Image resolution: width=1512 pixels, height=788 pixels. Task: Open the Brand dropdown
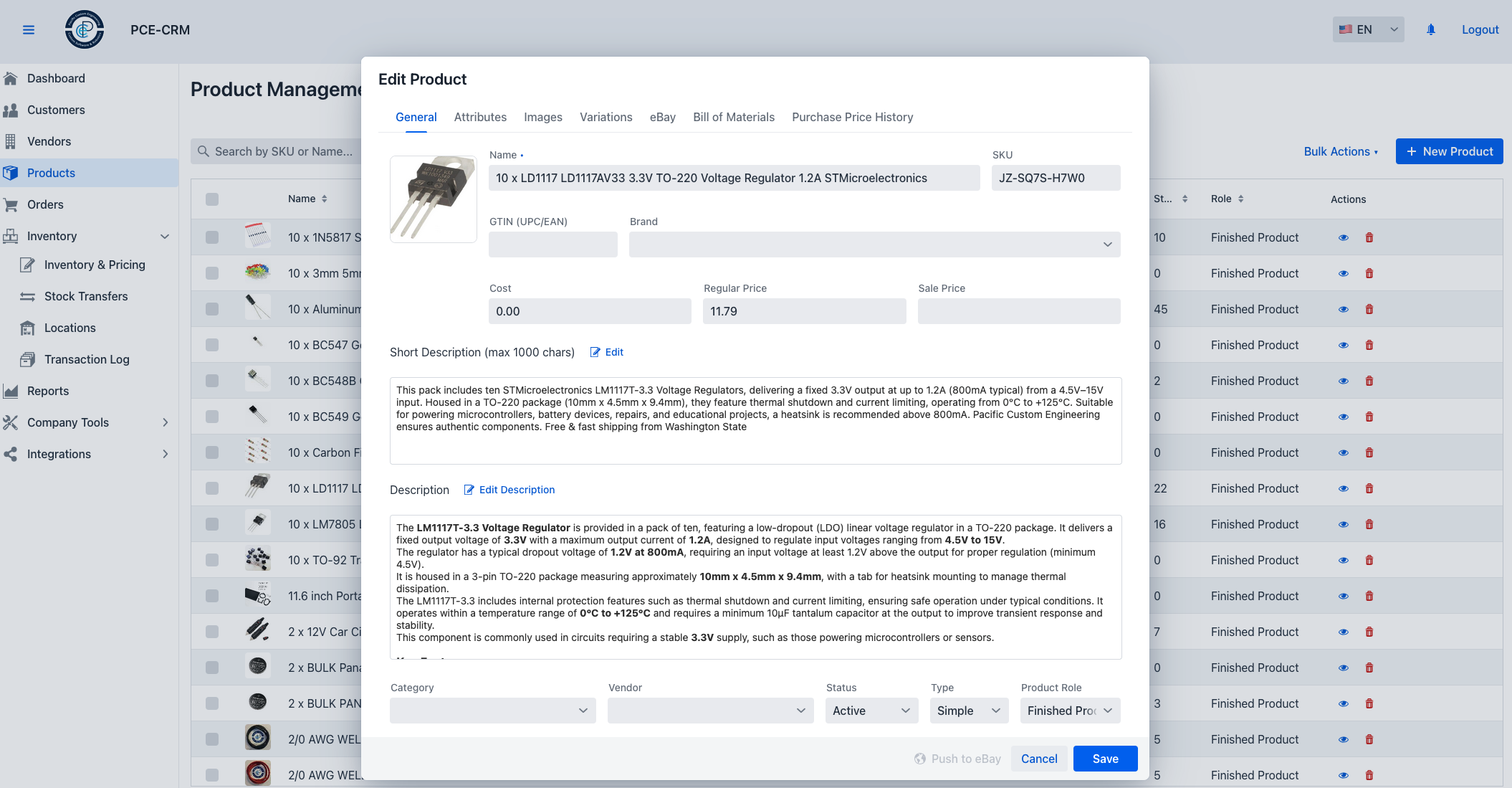pyautogui.click(x=874, y=245)
